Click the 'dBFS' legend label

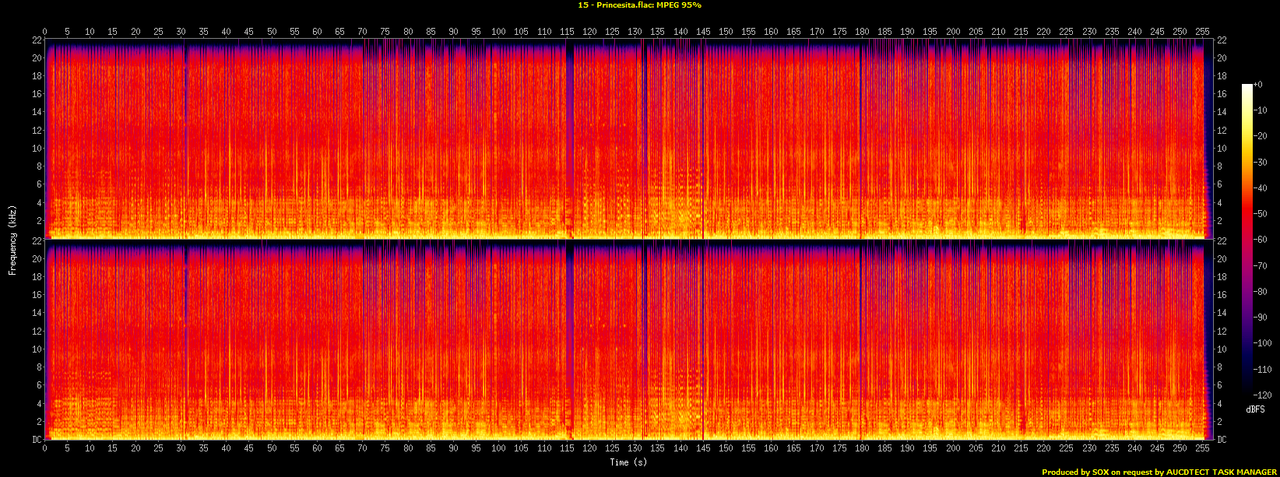coord(1254,410)
